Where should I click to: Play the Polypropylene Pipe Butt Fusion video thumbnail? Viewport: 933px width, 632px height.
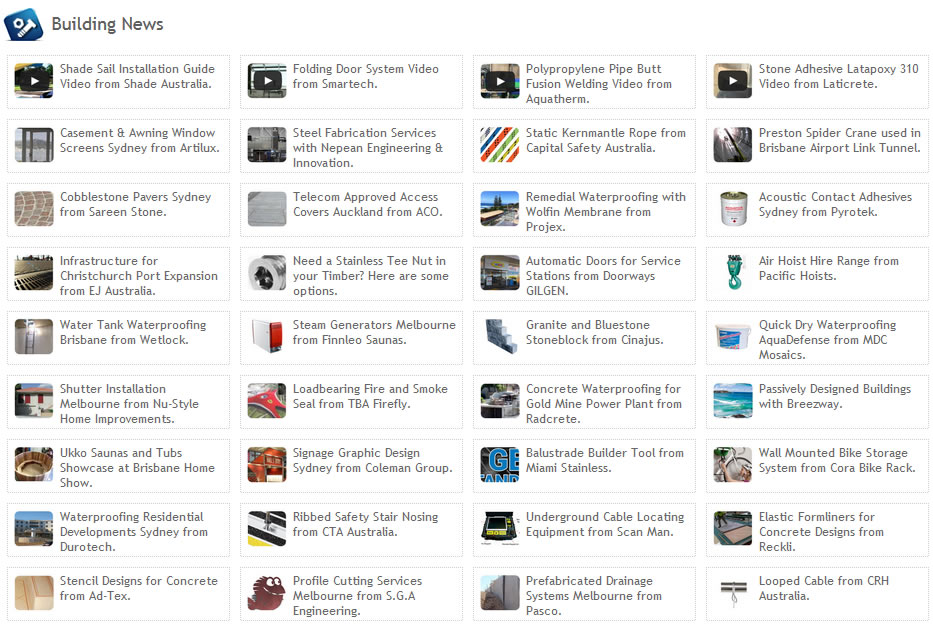coord(500,81)
